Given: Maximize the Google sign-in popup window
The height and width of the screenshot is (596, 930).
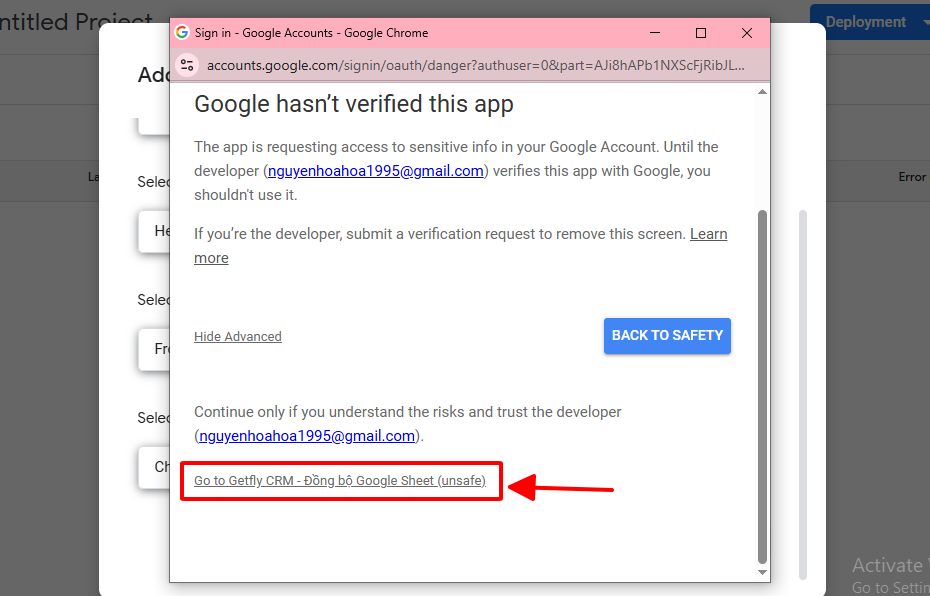Looking at the screenshot, I should coord(701,33).
